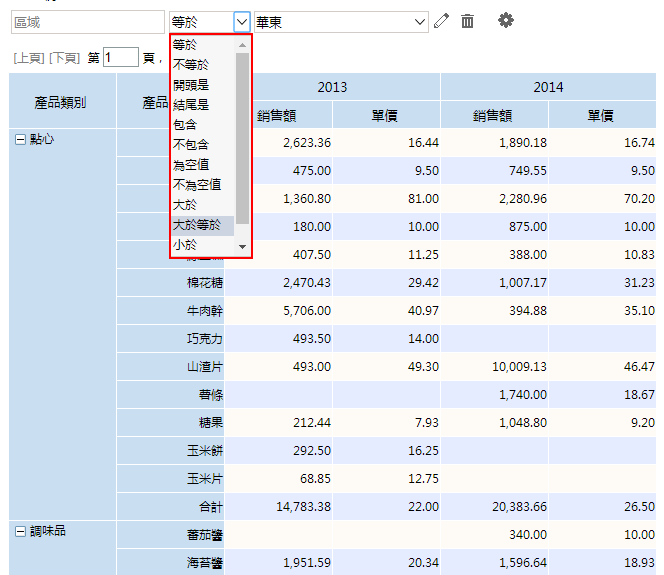Click the trash delete filter icon

pos(467,21)
